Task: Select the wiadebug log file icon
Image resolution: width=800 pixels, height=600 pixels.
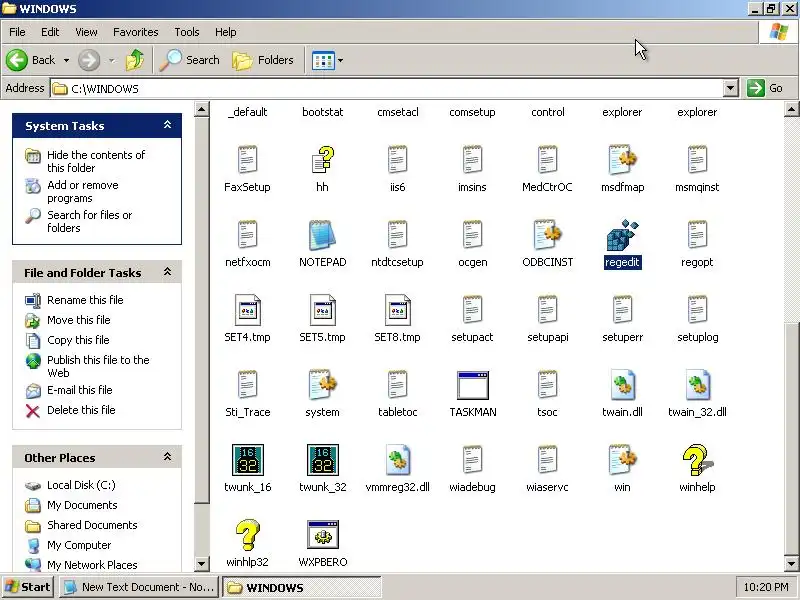Action: (x=472, y=460)
